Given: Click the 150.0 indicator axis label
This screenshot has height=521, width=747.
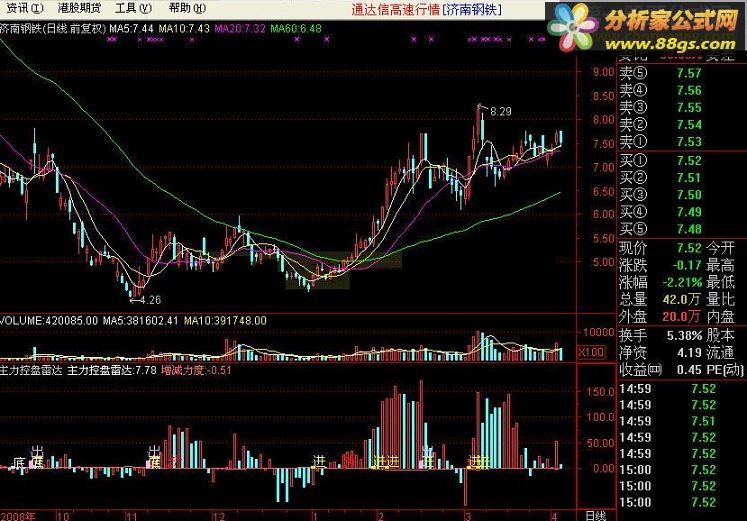Looking at the screenshot, I should point(600,392).
